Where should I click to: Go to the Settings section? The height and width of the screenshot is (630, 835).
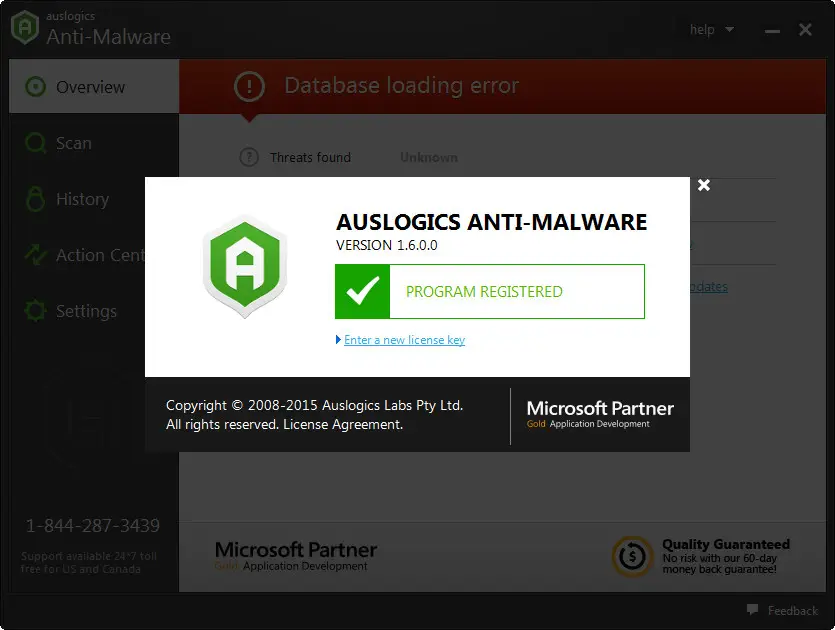[86, 311]
